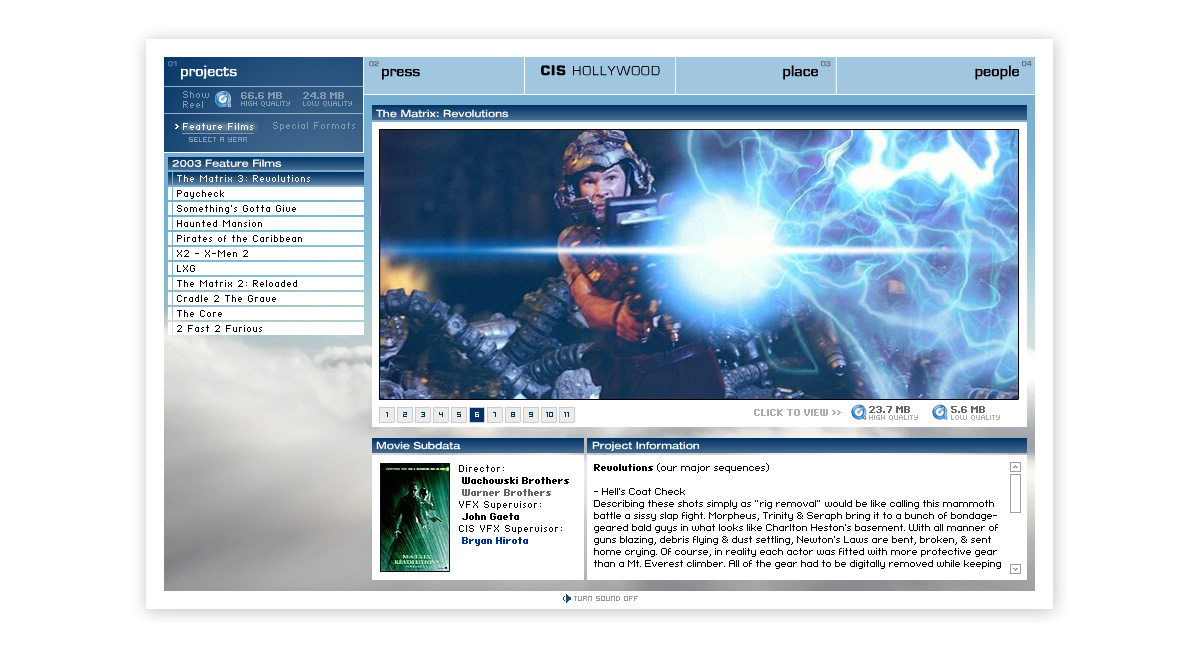The image size is (1200, 650).
Task: Click Select a Year under Feature Films
Action: pos(217,140)
